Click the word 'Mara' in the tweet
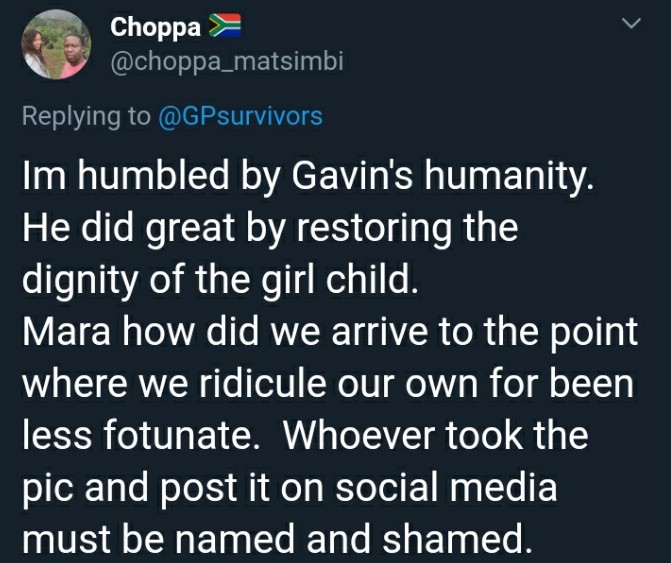Image resolution: width=671 pixels, height=563 pixels. (x=67, y=332)
